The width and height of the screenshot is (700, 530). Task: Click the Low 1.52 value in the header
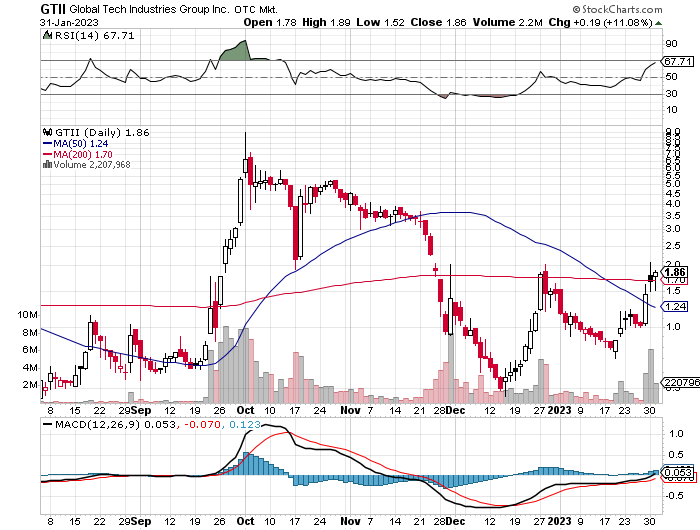click(x=380, y=22)
